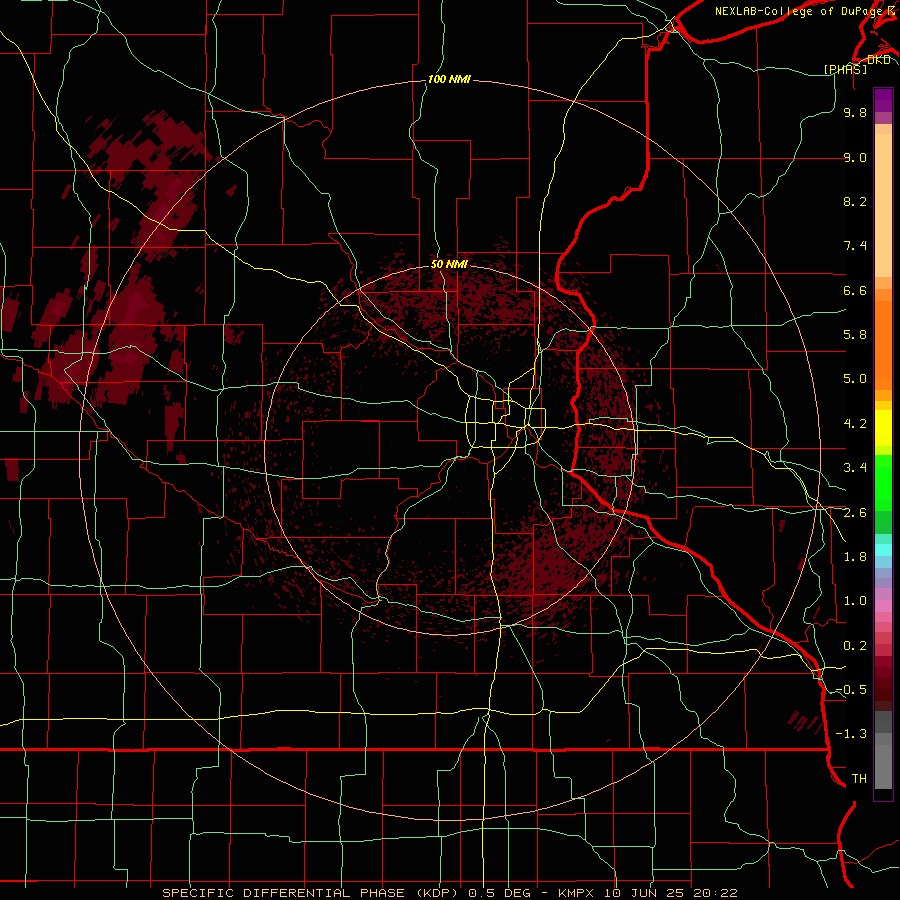The height and width of the screenshot is (900, 900).
Task: Click the 7.4 scale value
Action: (855, 246)
